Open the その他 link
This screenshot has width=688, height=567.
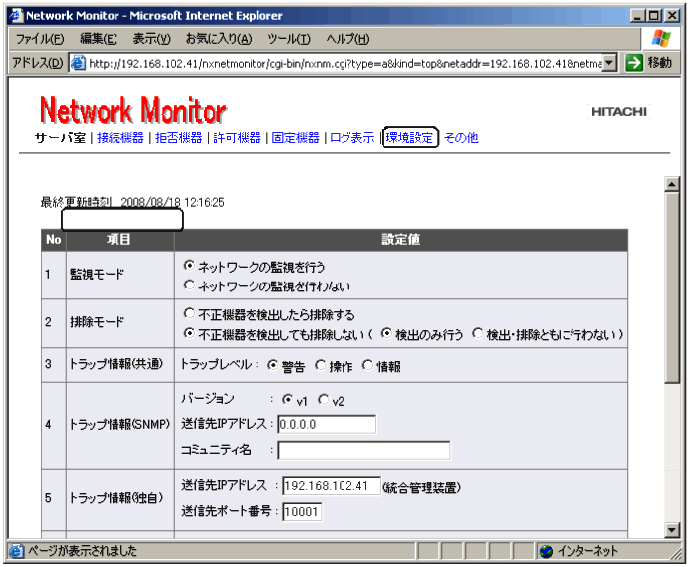(x=461, y=138)
